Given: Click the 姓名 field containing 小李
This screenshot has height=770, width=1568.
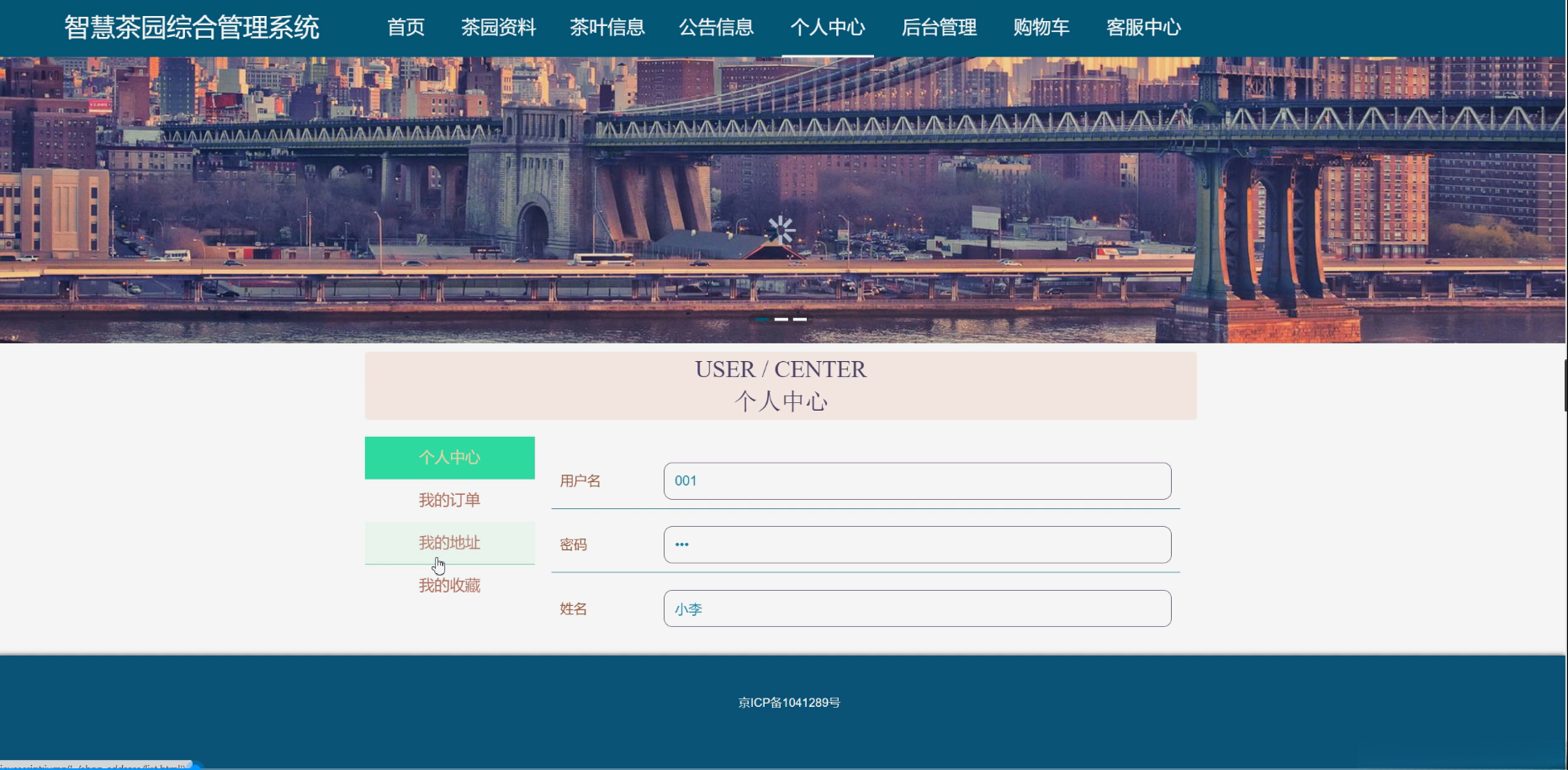Looking at the screenshot, I should pos(917,608).
